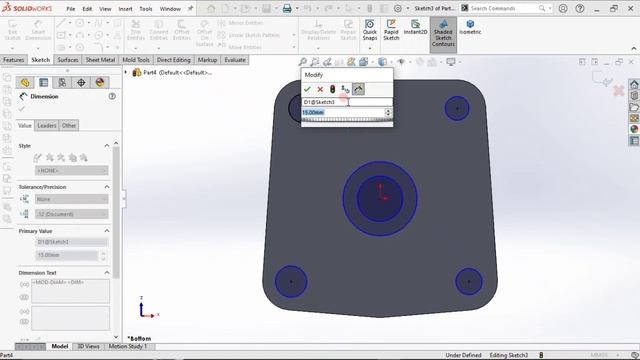640x360 pixels.
Task: Open ConfigurationManager tab icon
Action: click(62, 82)
